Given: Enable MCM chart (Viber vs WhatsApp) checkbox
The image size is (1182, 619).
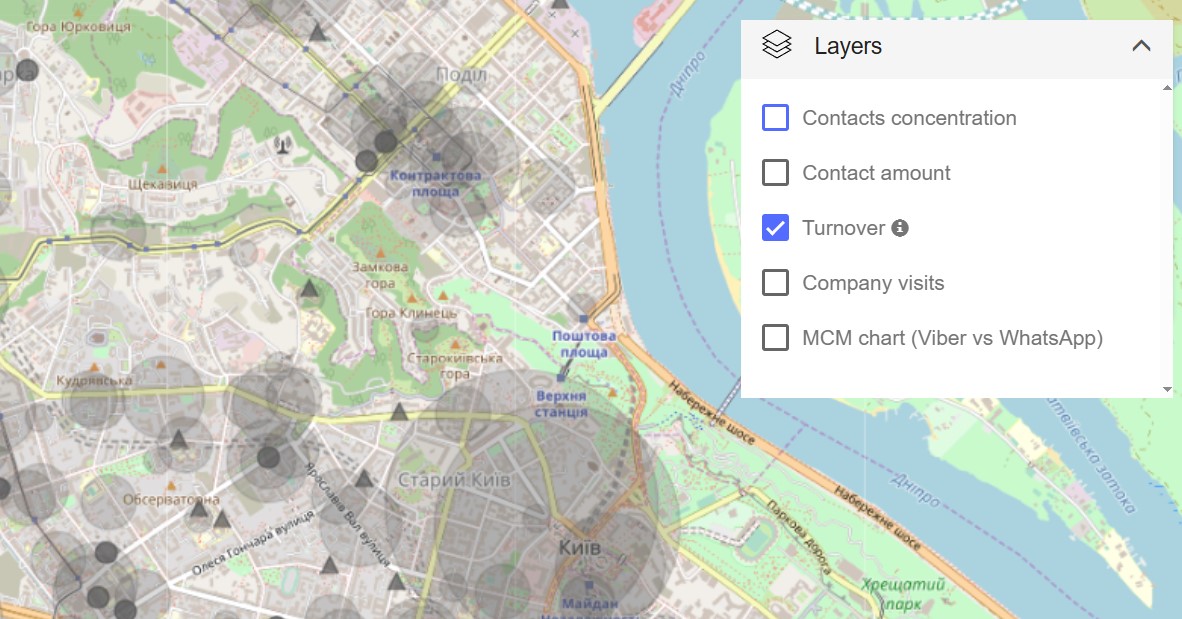Looking at the screenshot, I should [775, 338].
